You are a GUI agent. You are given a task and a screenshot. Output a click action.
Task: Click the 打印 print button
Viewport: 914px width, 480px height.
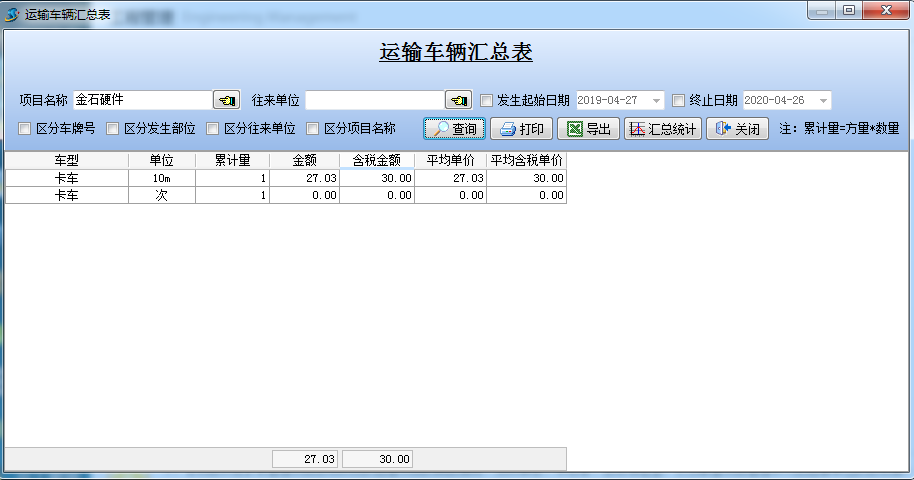pos(521,129)
